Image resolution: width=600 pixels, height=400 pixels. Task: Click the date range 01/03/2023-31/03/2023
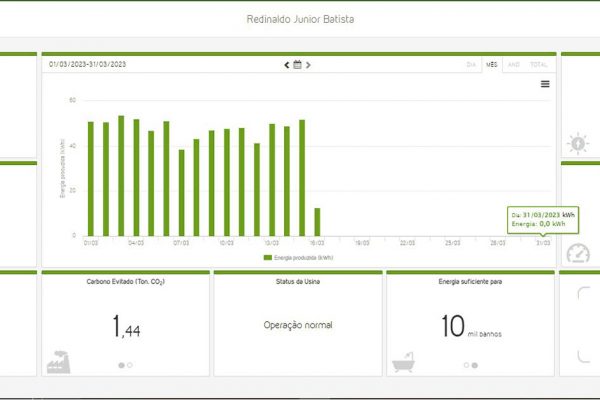point(88,65)
